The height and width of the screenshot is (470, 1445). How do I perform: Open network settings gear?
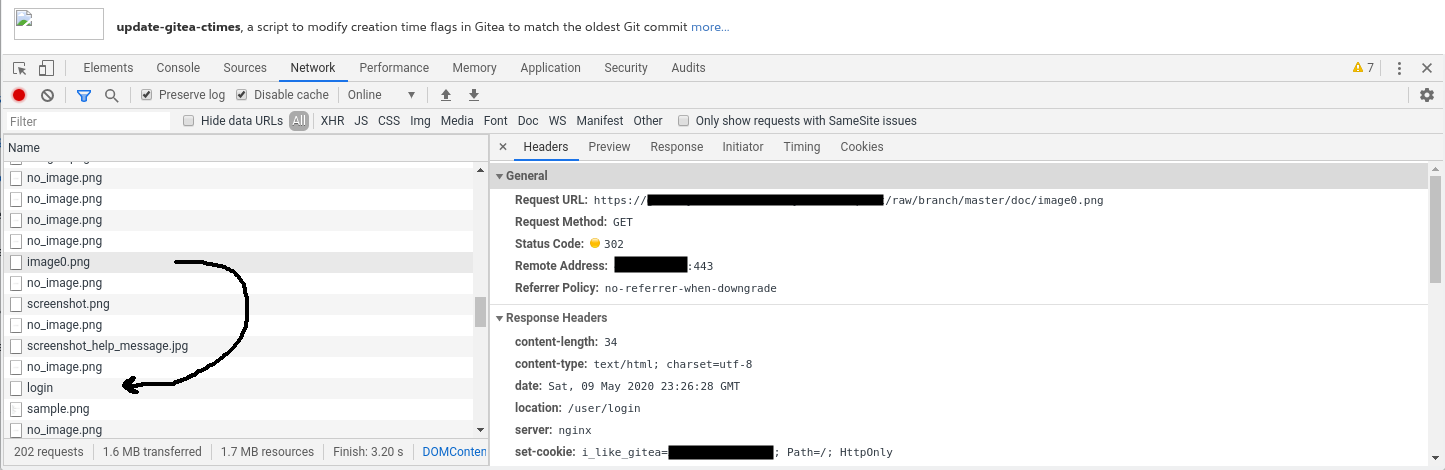pyautogui.click(x=1427, y=95)
